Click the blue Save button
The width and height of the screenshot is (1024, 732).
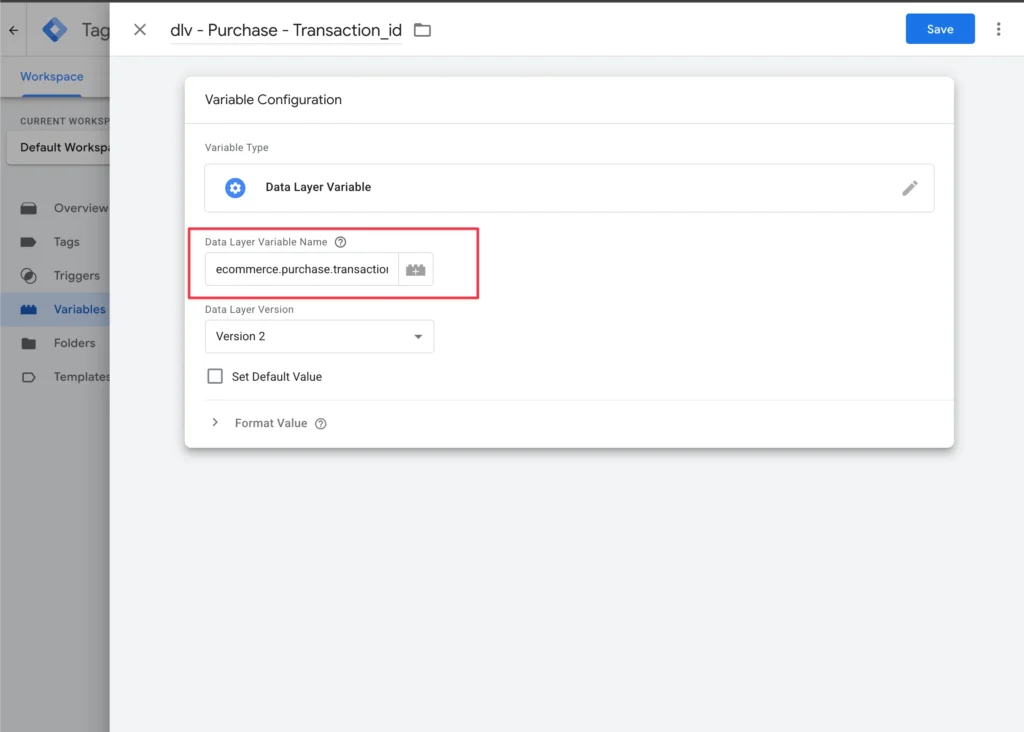[939, 30]
